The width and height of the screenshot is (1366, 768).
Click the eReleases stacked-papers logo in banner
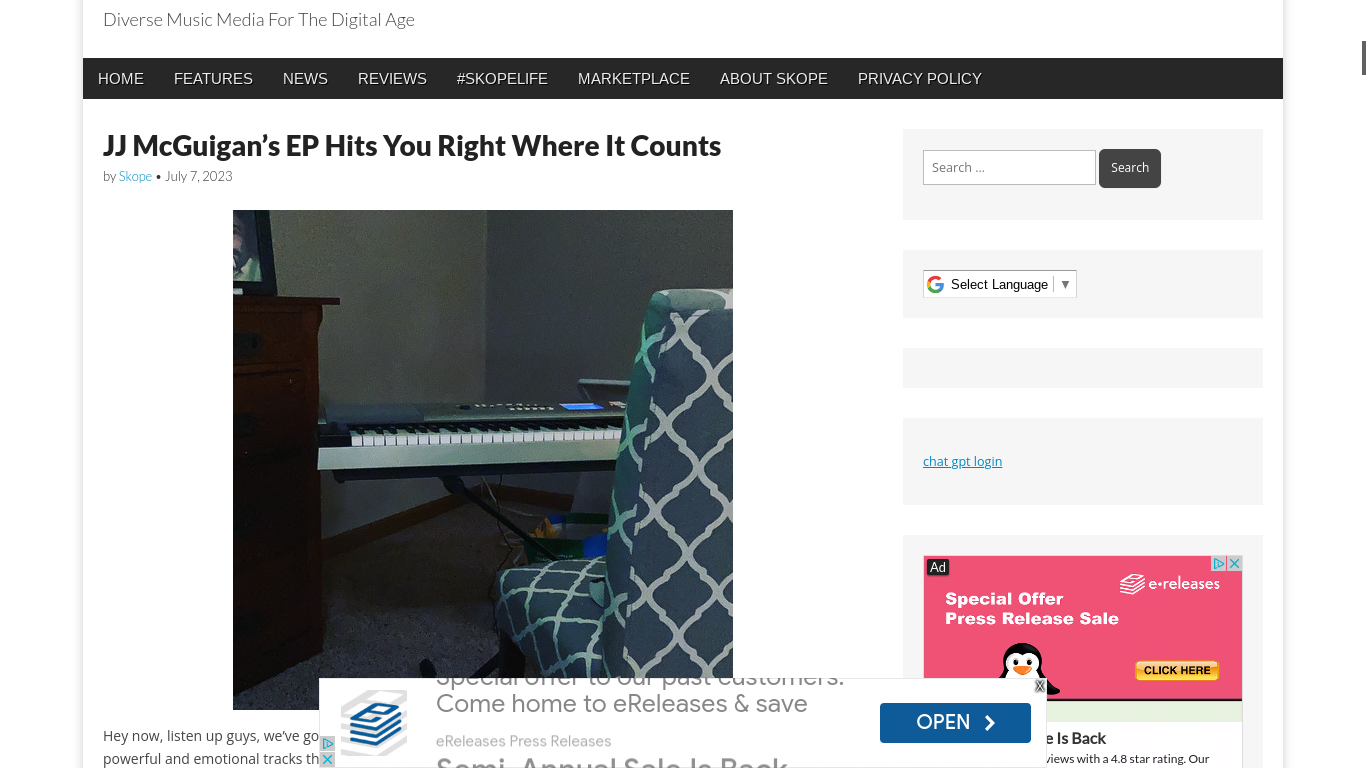pyautogui.click(x=374, y=722)
